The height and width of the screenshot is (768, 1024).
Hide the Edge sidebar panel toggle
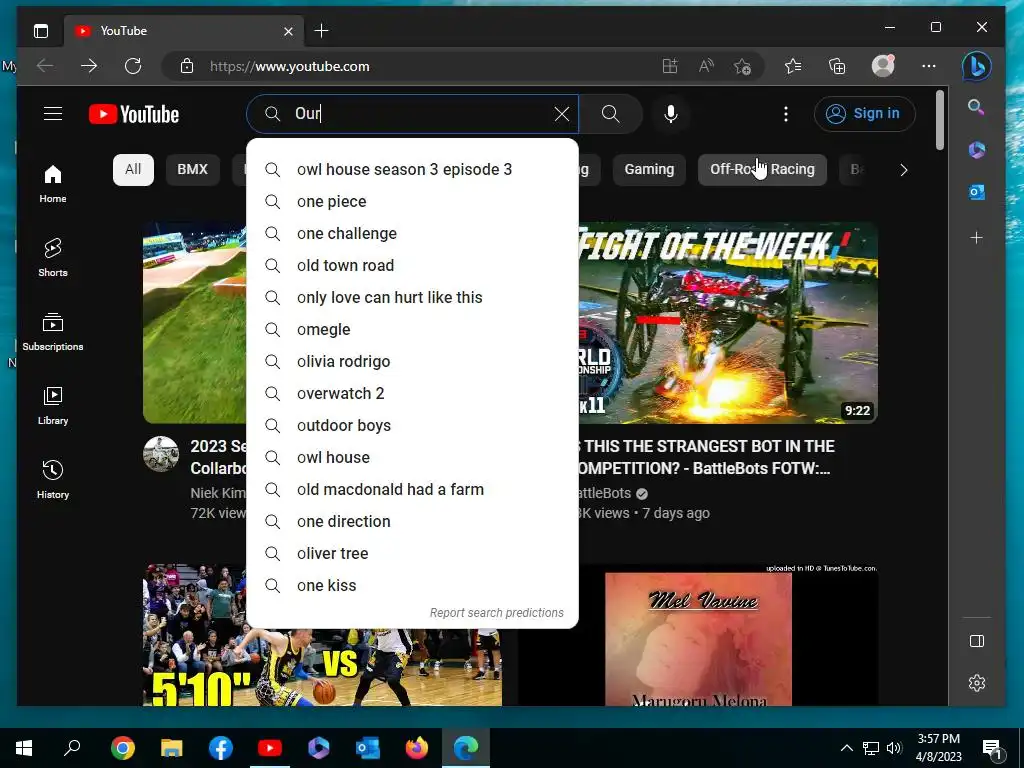[x=976, y=641]
